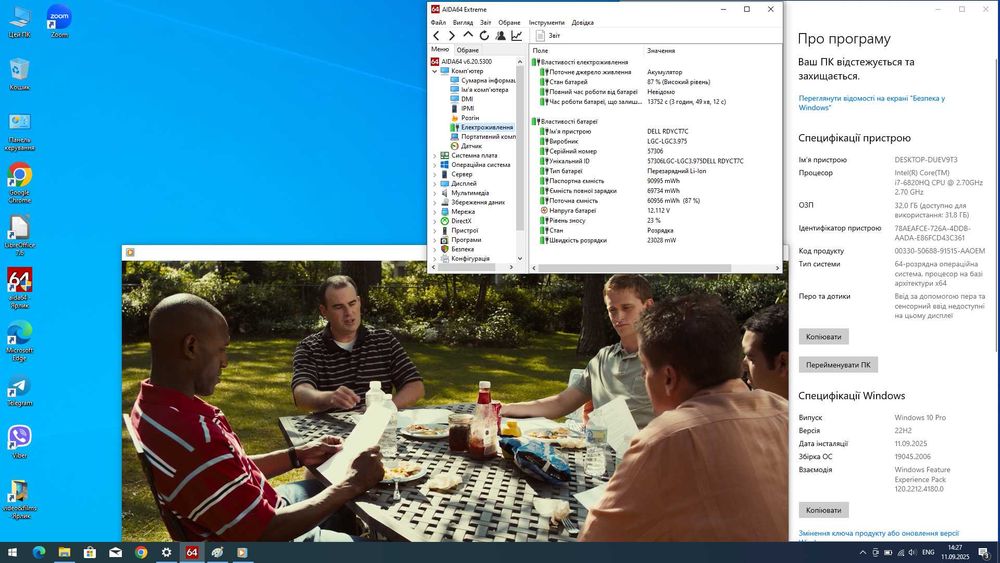Open Settings gear on the taskbar
The height and width of the screenshot is (563, 1000).
[166, 552]
